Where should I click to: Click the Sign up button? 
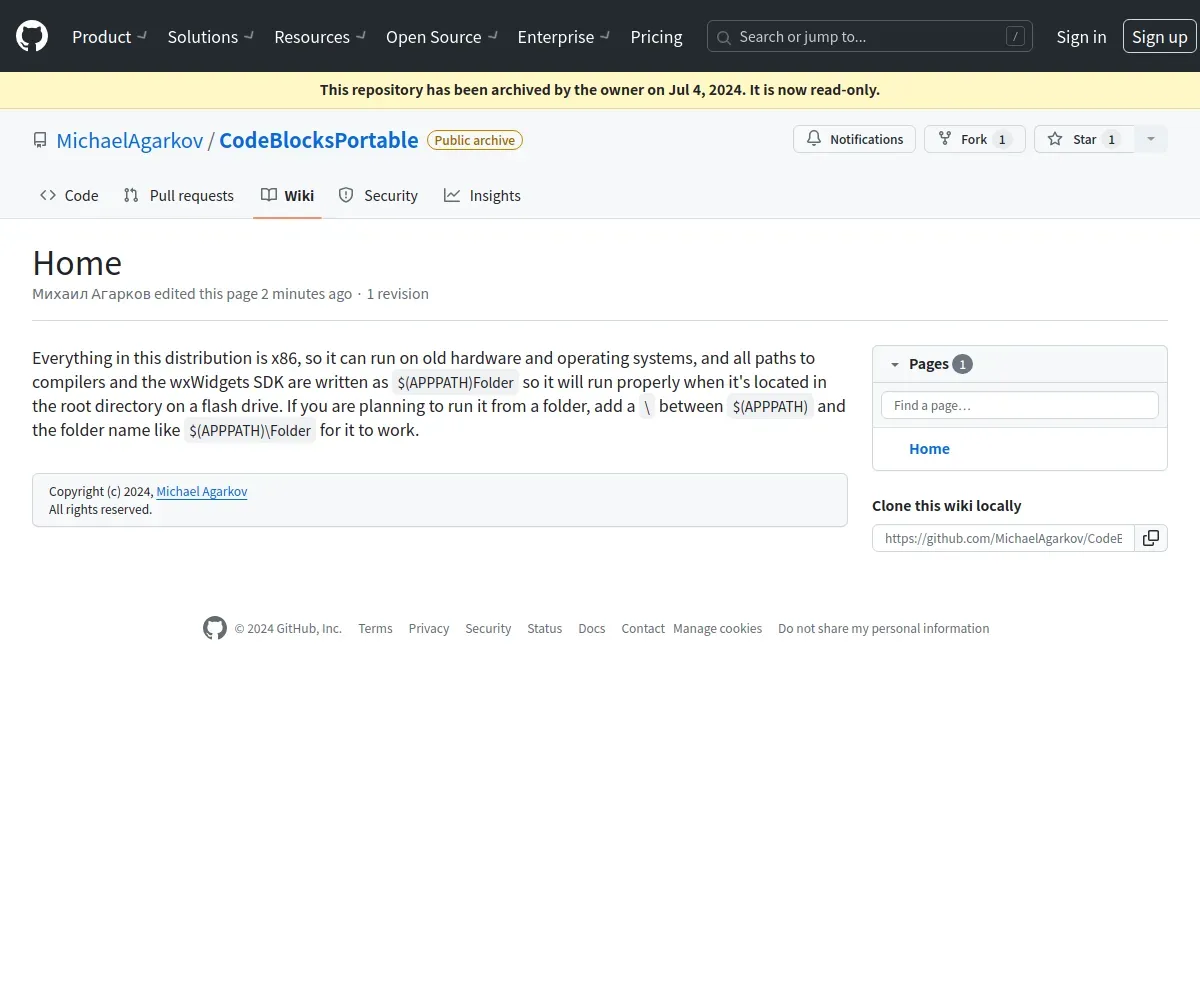1159,37
